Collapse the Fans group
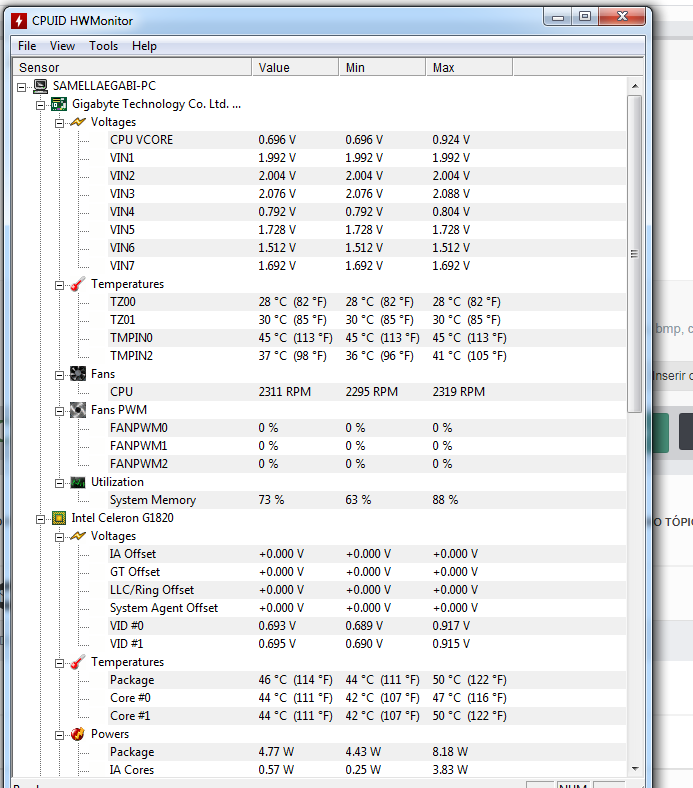This screenshot has width=693, height=788. click(59, 375)
